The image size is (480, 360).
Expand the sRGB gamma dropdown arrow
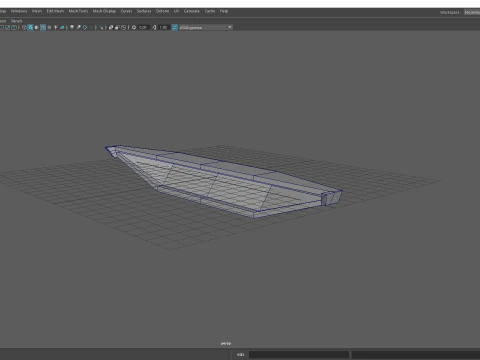point(230,27)
